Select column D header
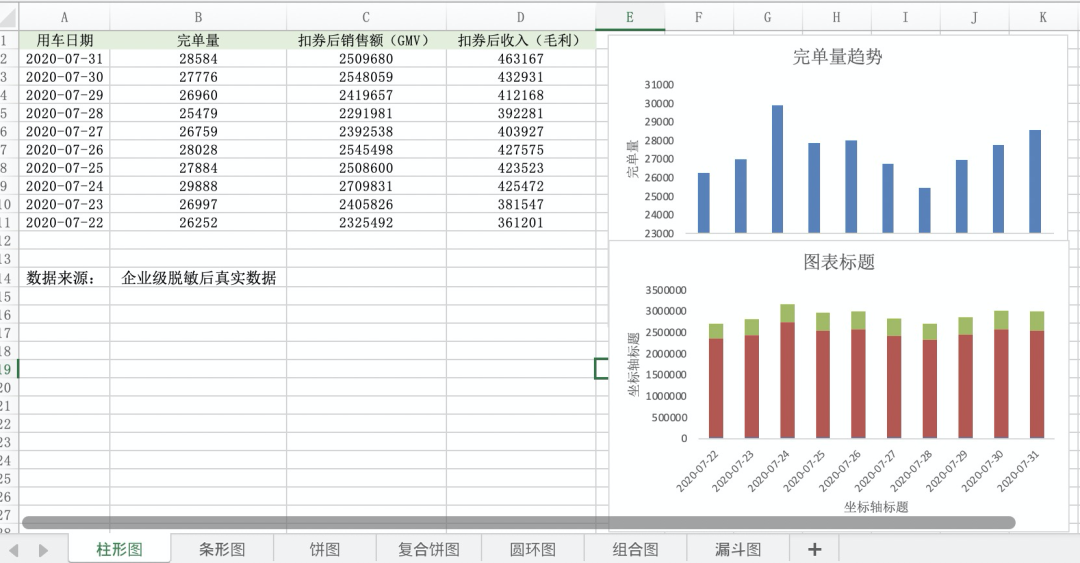This screenshot has height=563, width=1080. tap(521, 17)
